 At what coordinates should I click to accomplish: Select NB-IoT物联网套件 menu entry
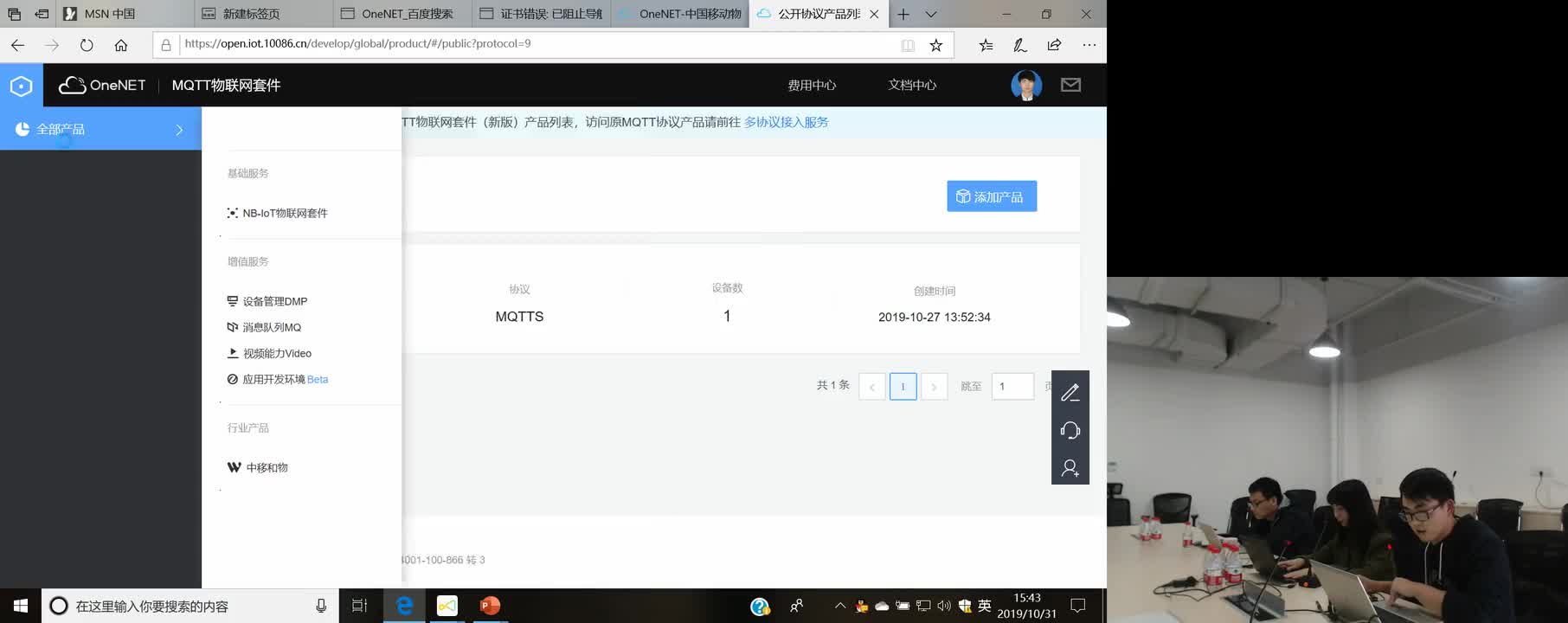tap(277, 213)
